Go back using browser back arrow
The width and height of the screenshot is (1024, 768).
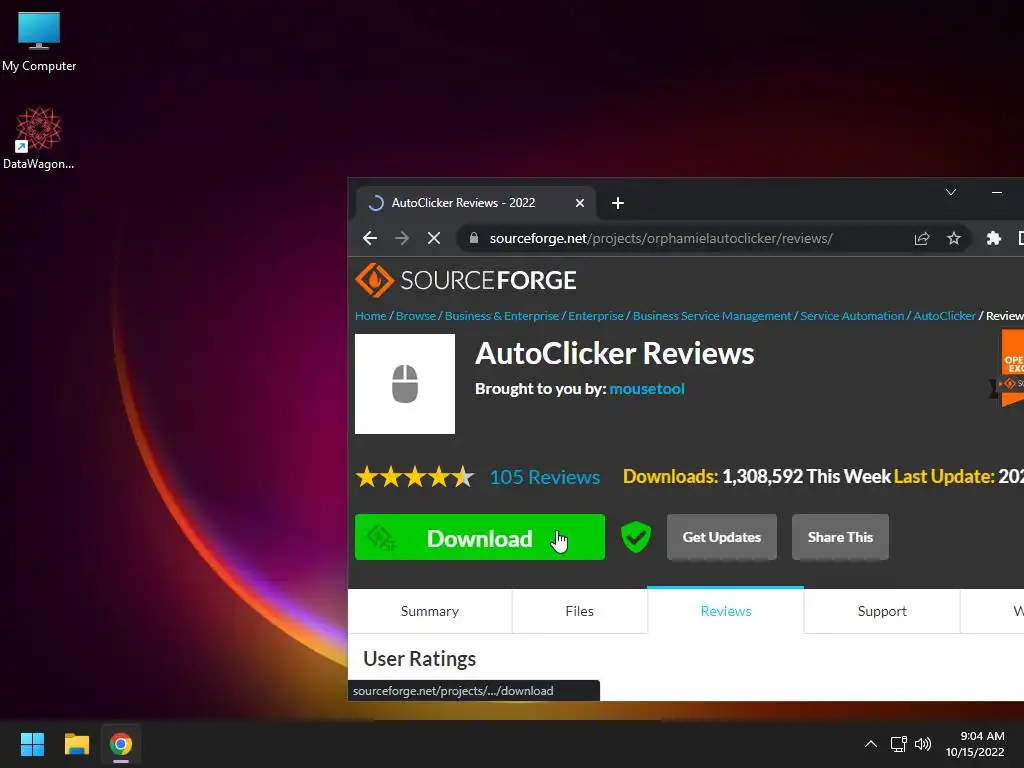[x=370, y=238]
